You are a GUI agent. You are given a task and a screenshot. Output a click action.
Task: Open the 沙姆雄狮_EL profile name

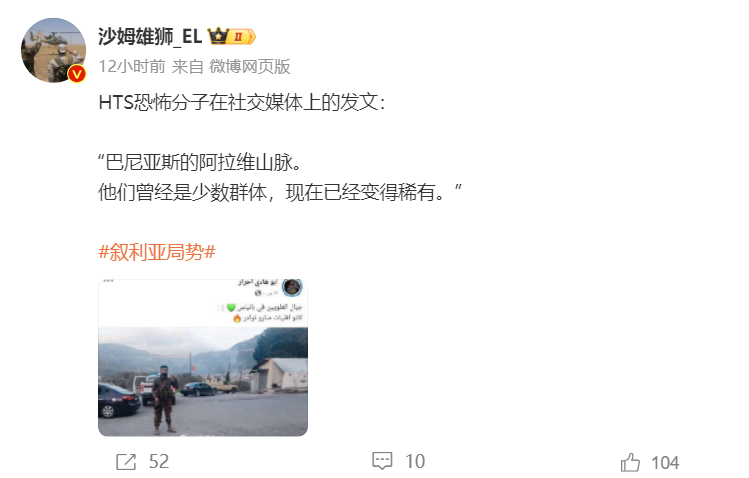coord(150,36)
